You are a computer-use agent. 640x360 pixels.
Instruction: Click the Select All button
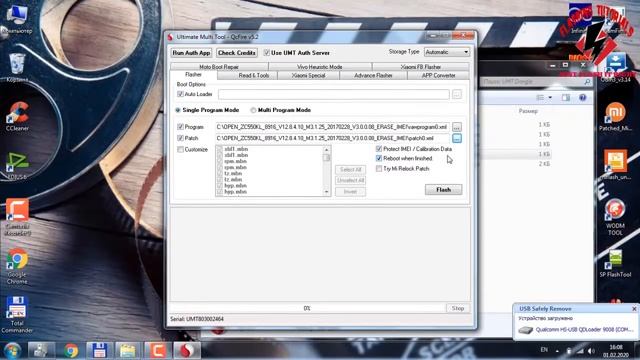[350, 169]
